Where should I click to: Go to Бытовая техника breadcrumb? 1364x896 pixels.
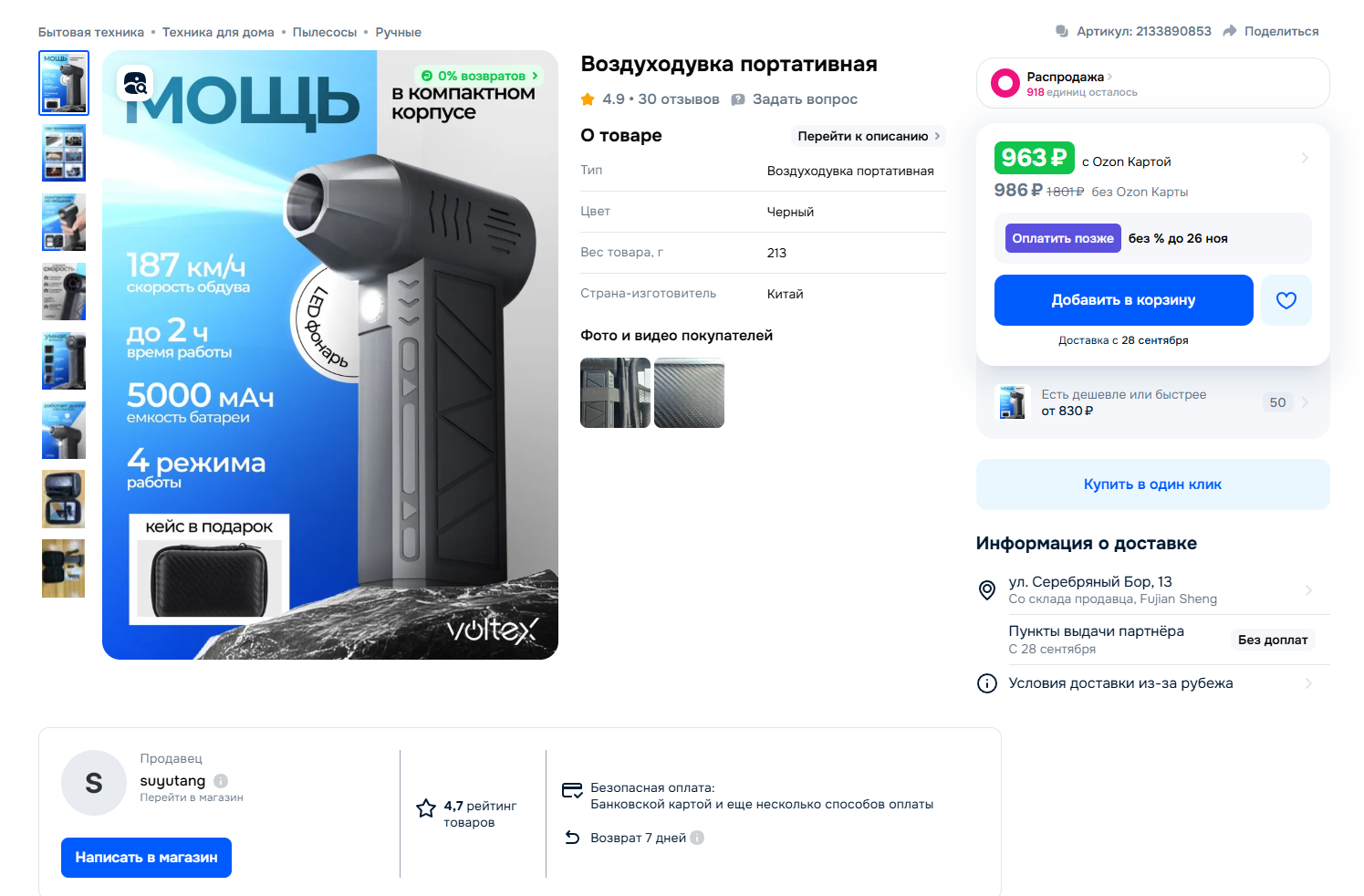pyautogui.click(x=91, y=32)
